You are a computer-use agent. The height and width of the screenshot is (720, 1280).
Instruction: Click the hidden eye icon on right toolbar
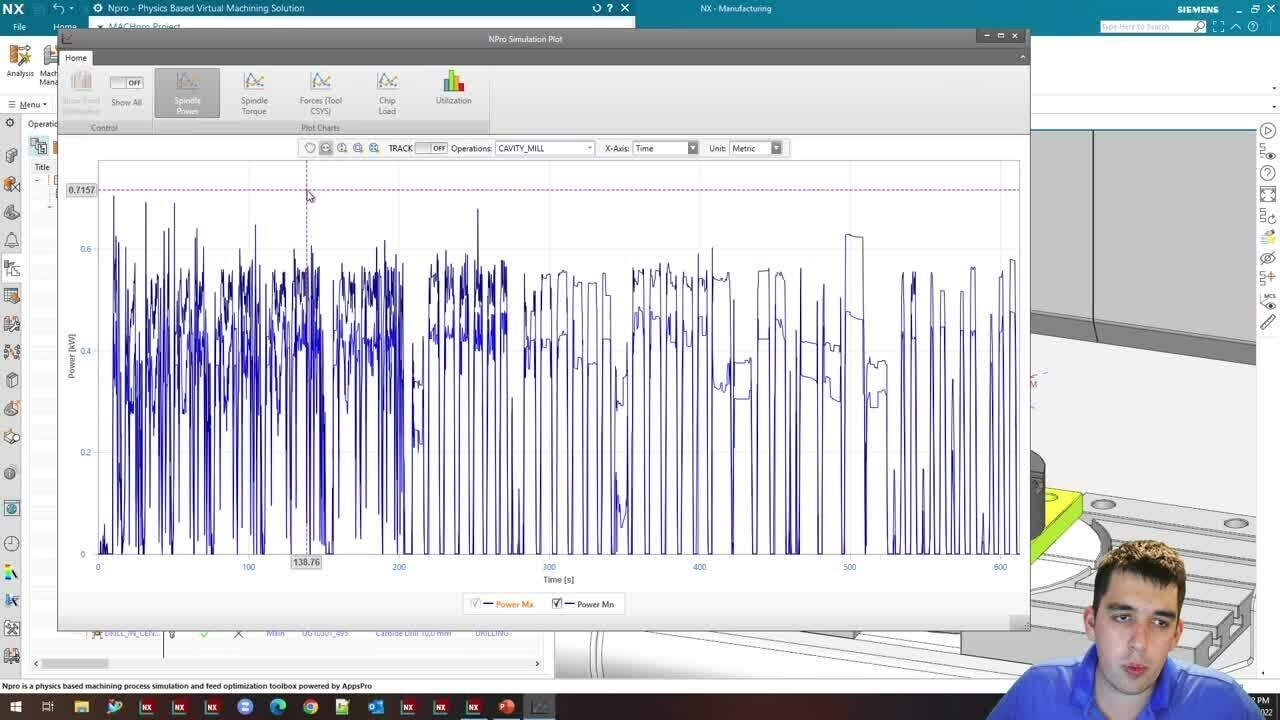[1268, 258]
